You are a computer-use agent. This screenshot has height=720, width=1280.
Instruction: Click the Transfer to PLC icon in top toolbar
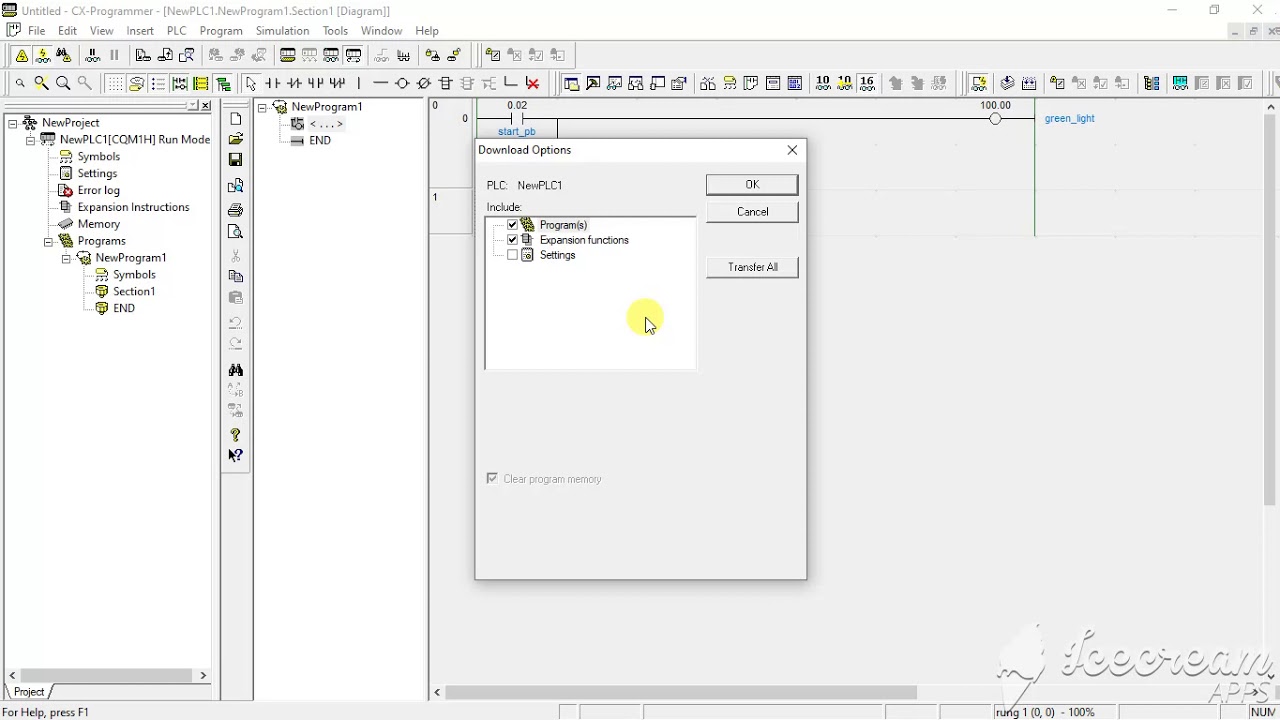tap(143, 56)
